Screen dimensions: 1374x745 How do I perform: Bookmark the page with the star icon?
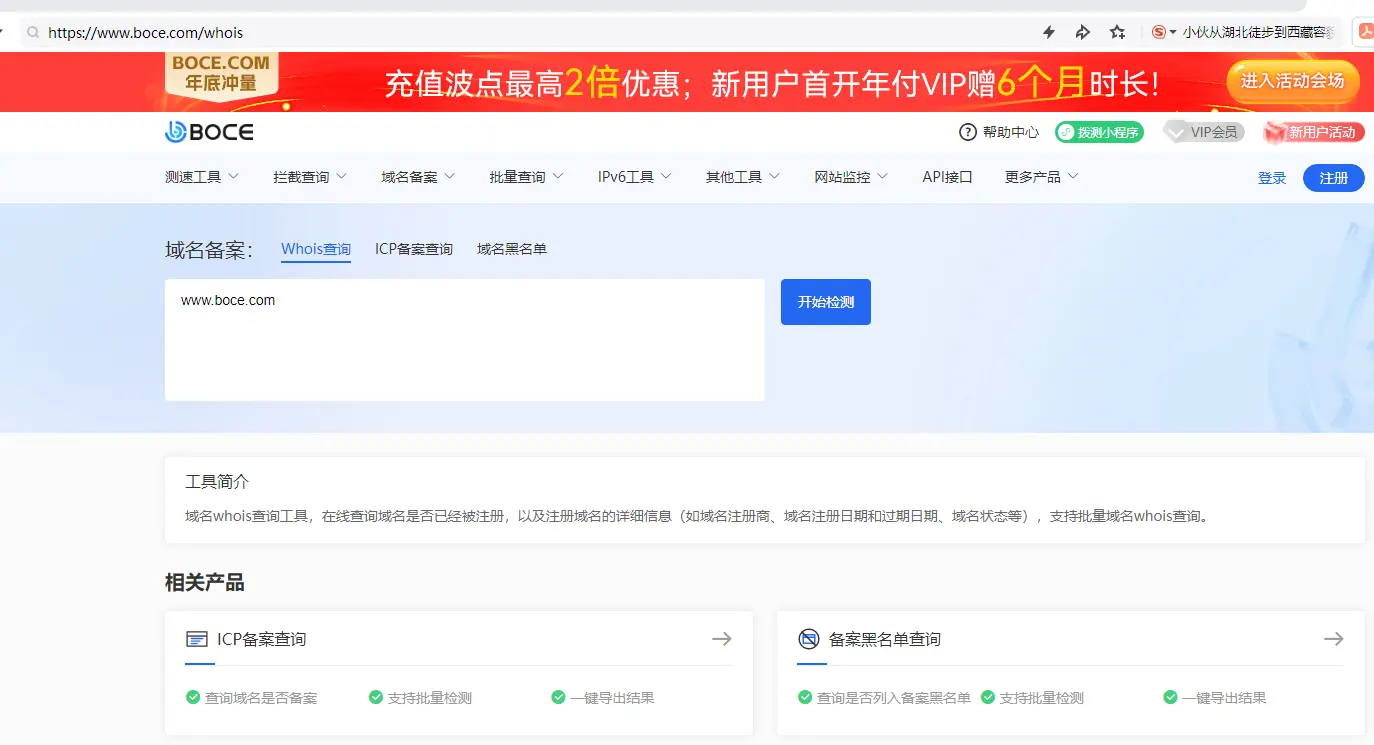[1117, 32]
